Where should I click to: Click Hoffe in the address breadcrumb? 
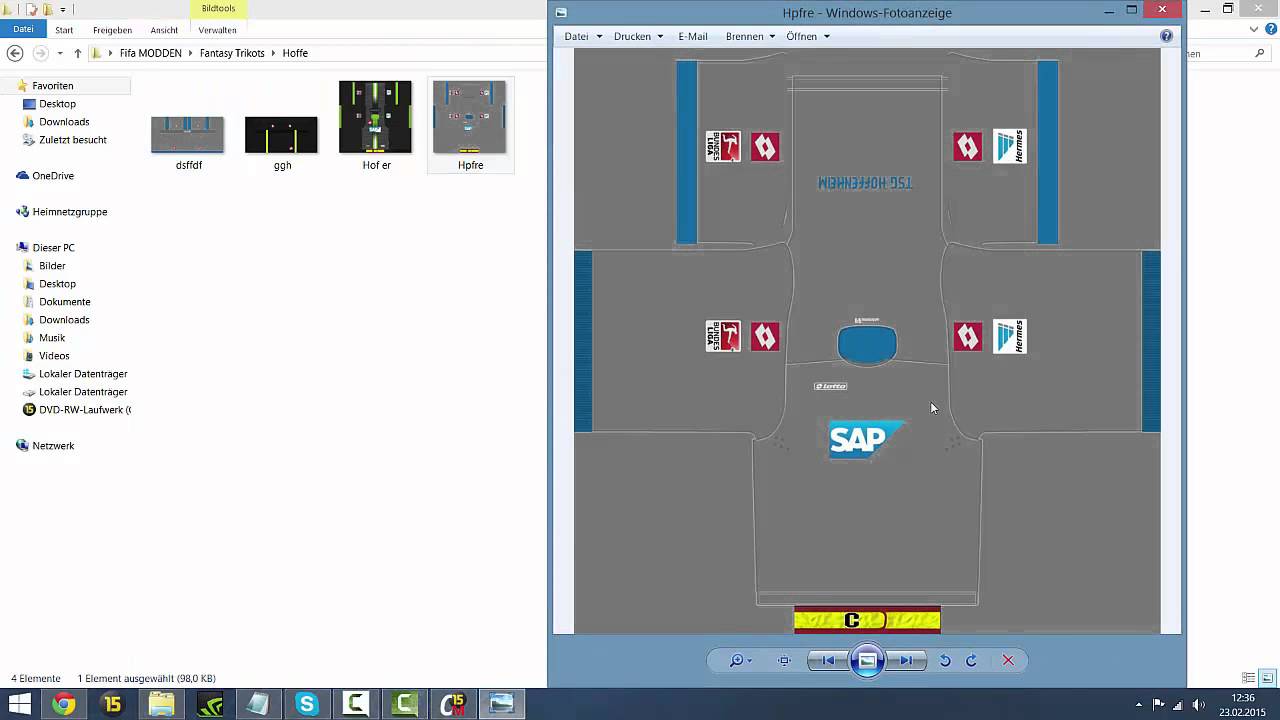(295, 53)
